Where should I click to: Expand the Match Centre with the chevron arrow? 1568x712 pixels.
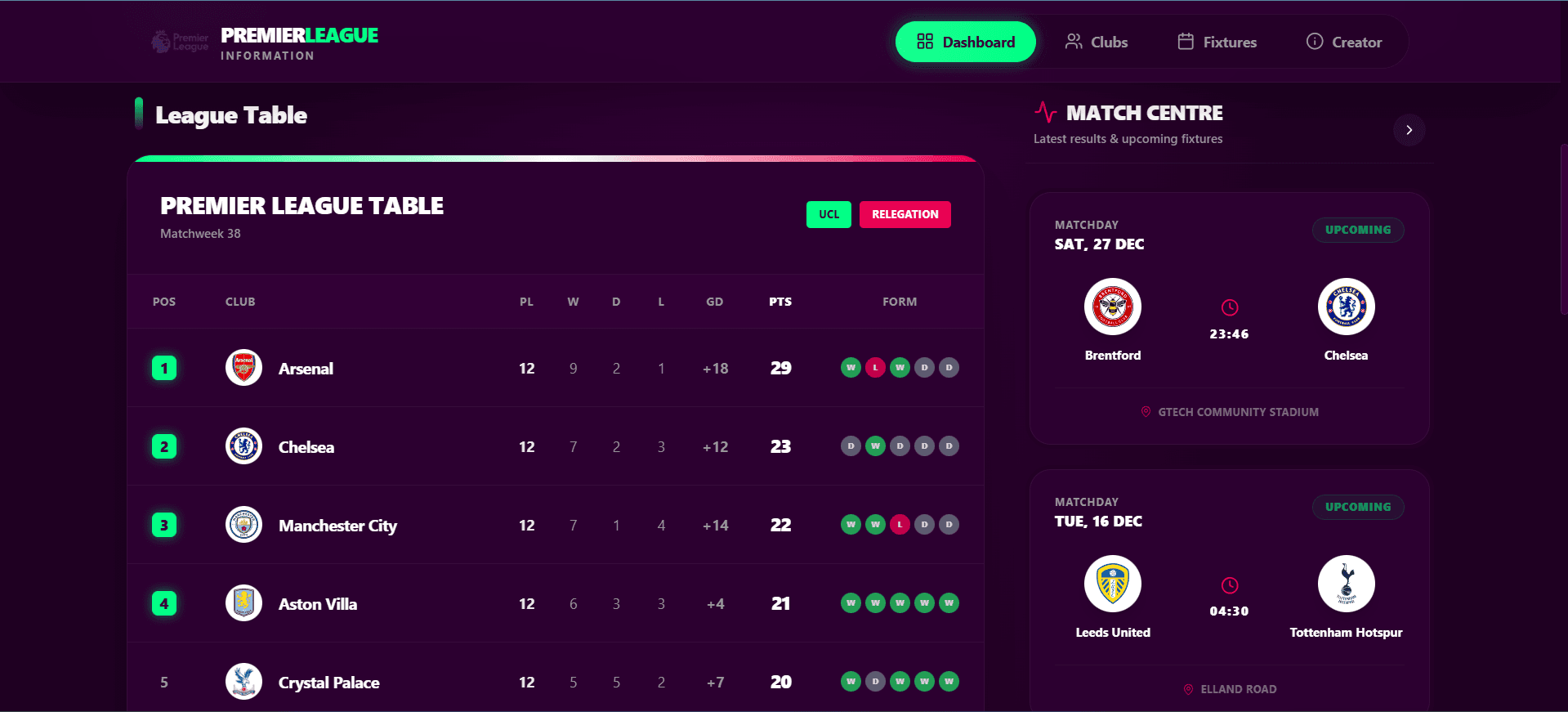click(1408, 130)
